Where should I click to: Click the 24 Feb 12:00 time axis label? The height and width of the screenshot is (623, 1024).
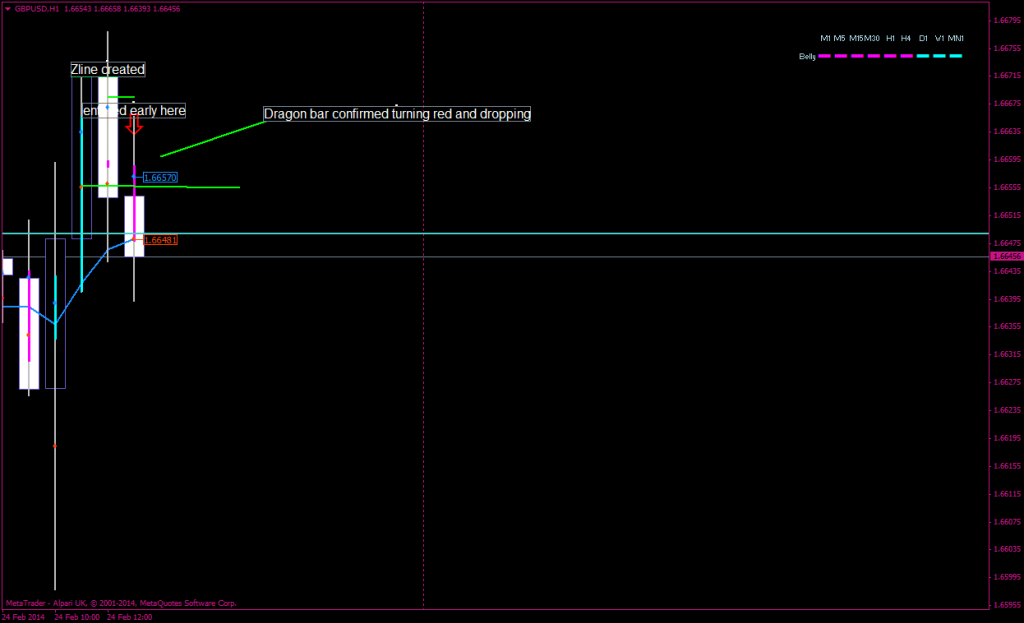(129, 617)
